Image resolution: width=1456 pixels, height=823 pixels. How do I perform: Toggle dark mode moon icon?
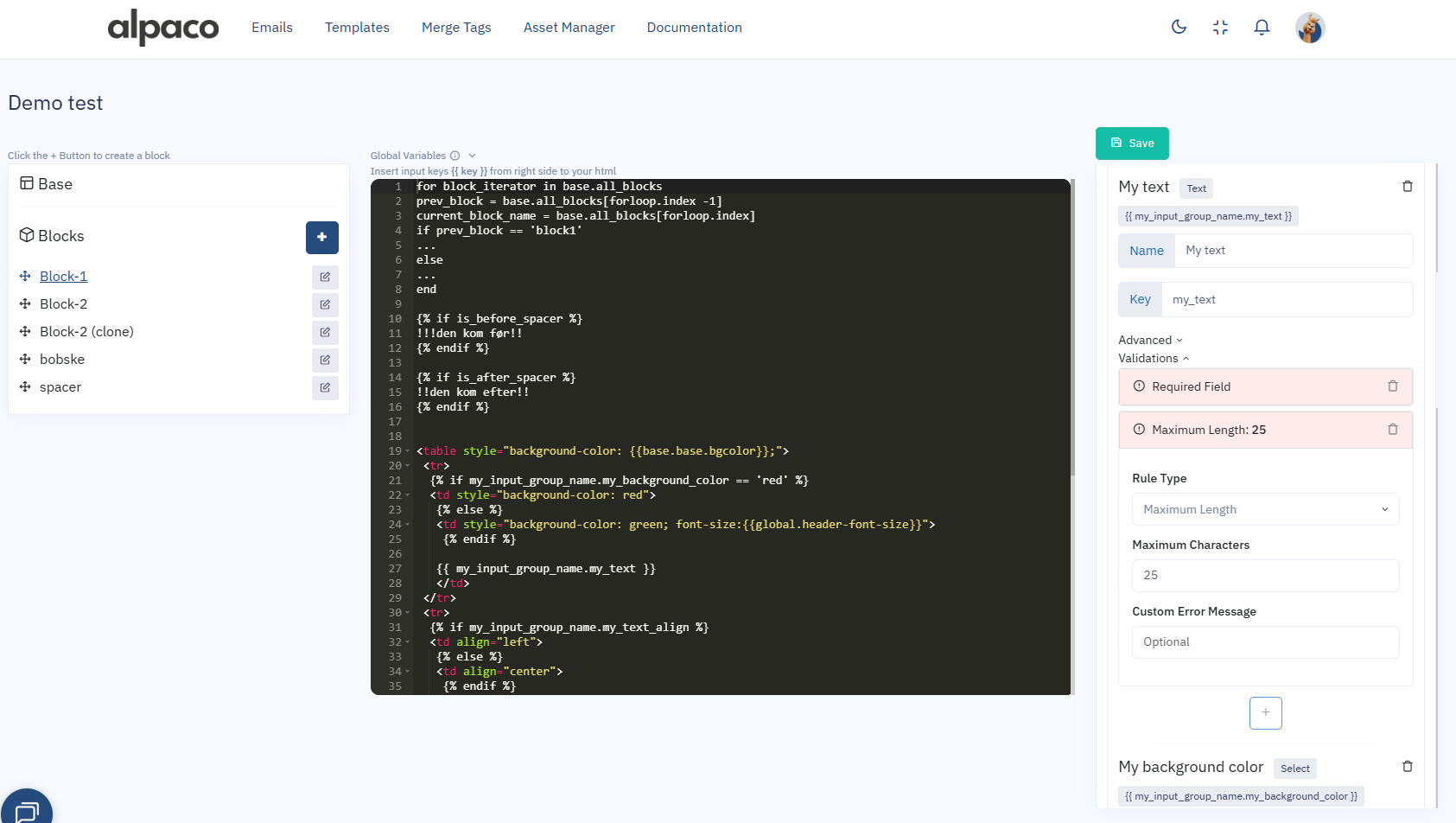click(x=1179, y=27)
